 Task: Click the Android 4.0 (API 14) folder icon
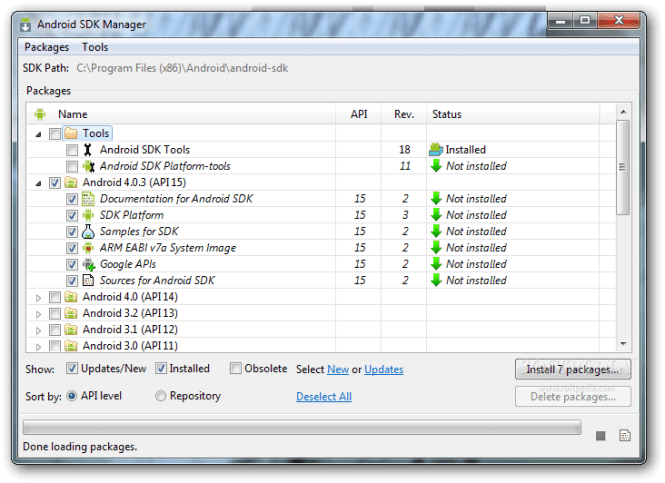[71, 297]
